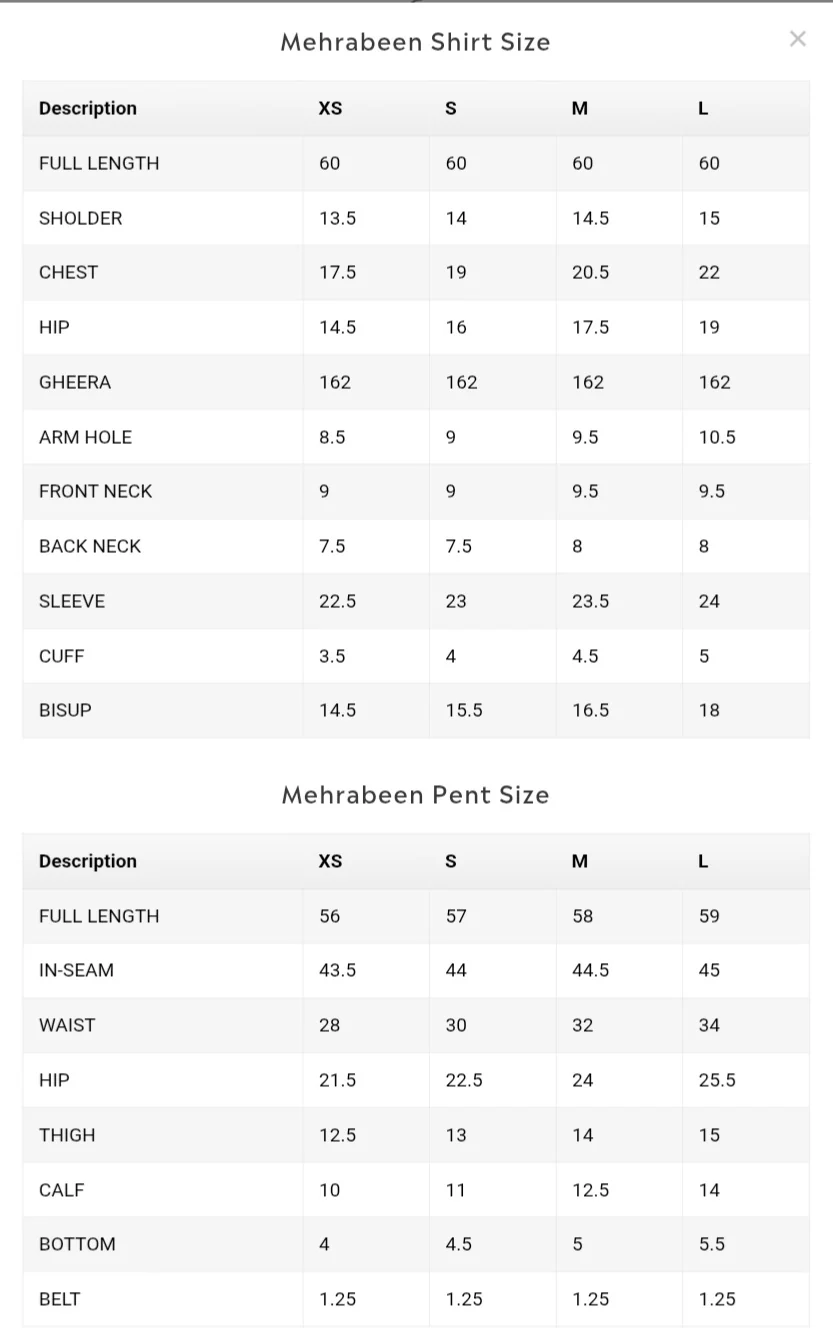This screenshot has height=1339, width=833.
Task: Click the IN-SEAM row label
Action: (x=76, y=970)
